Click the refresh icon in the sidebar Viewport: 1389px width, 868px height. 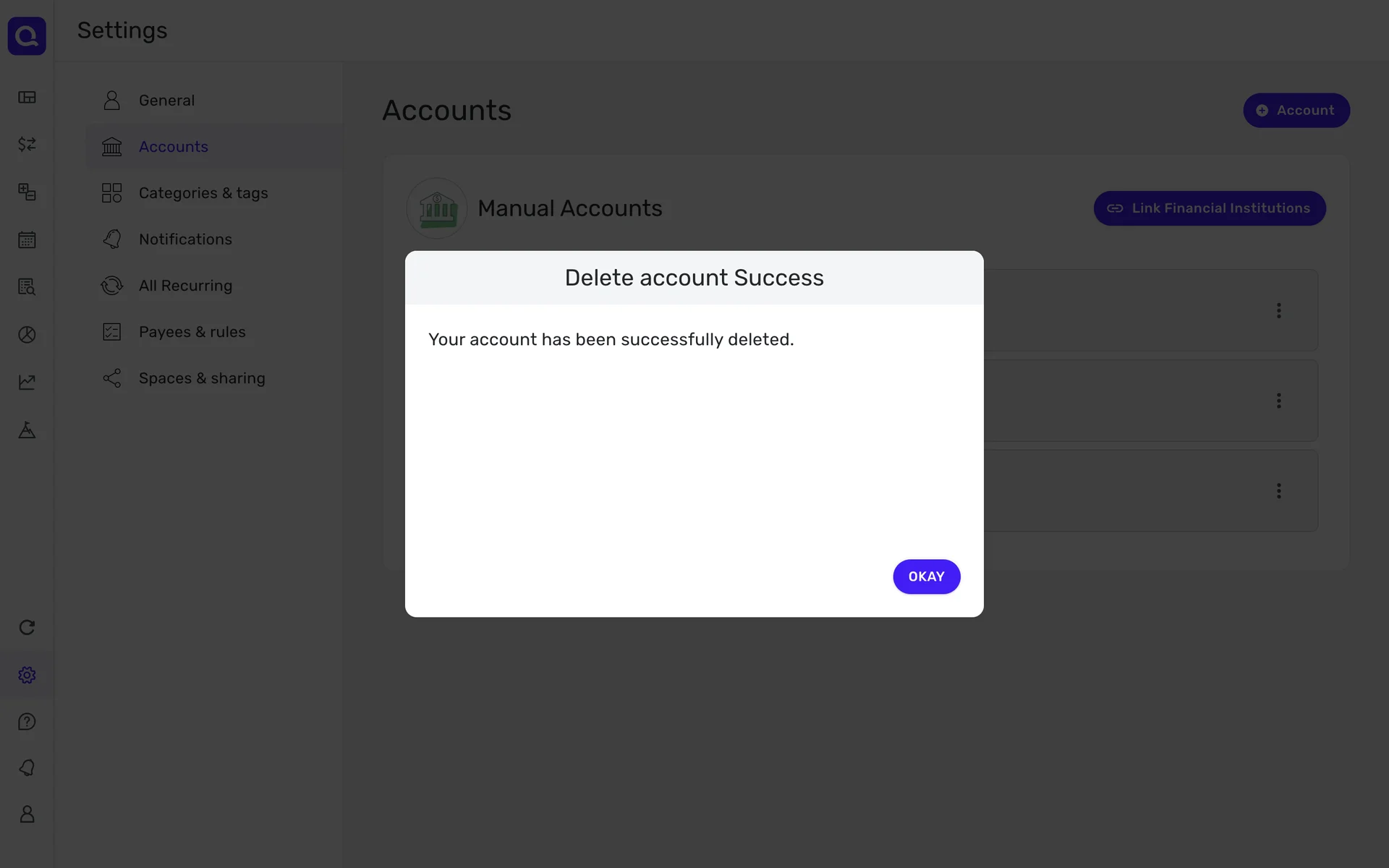27,627
